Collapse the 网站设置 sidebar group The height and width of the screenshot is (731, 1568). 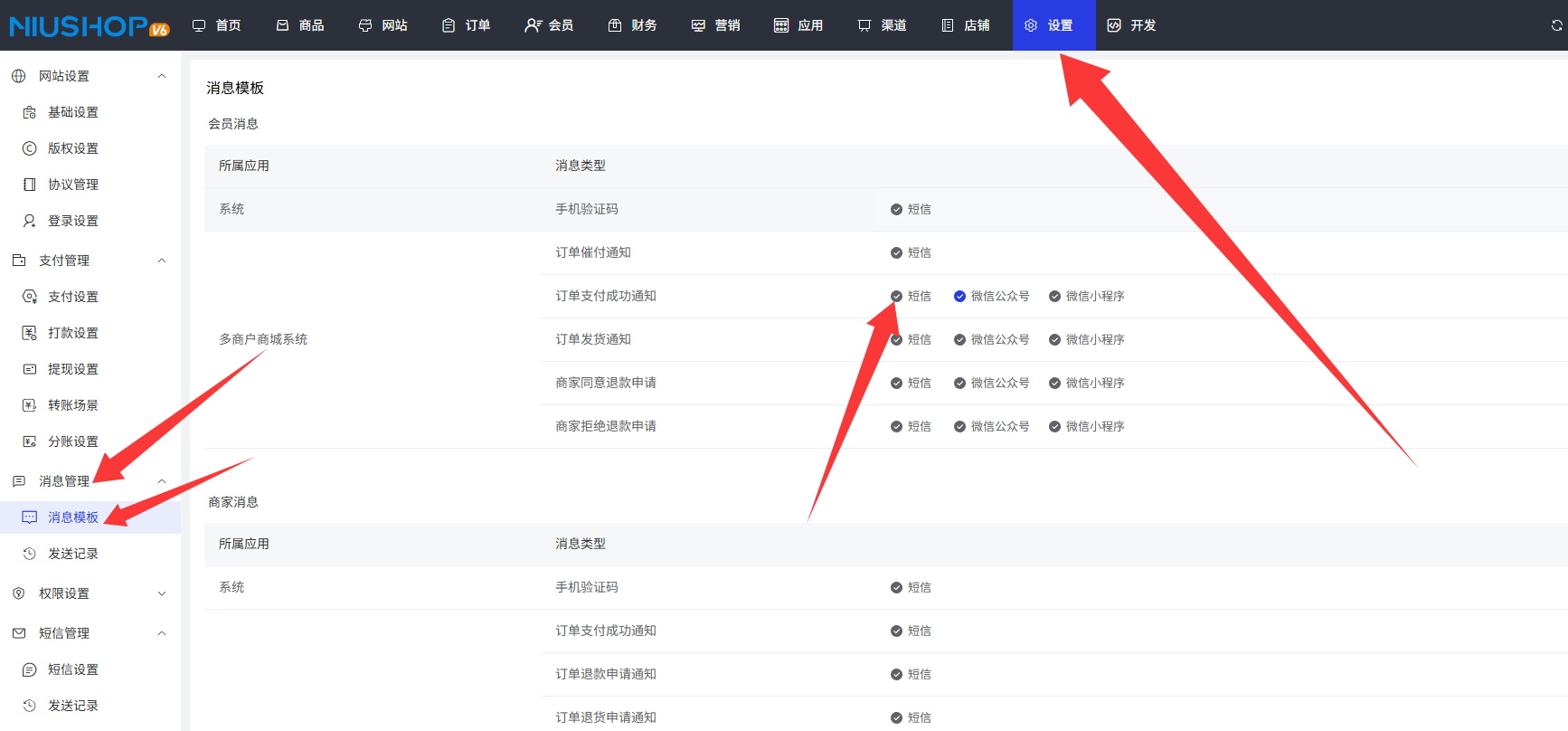tap(162, 76)
